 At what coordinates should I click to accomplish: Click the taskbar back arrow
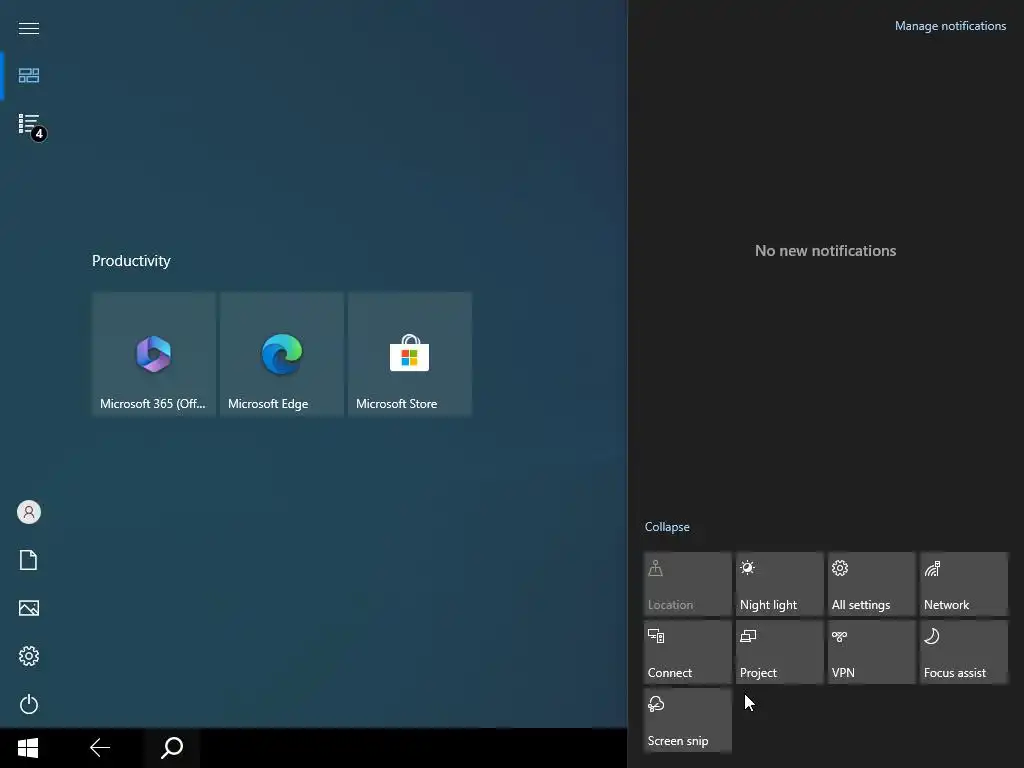pos(100,748)
